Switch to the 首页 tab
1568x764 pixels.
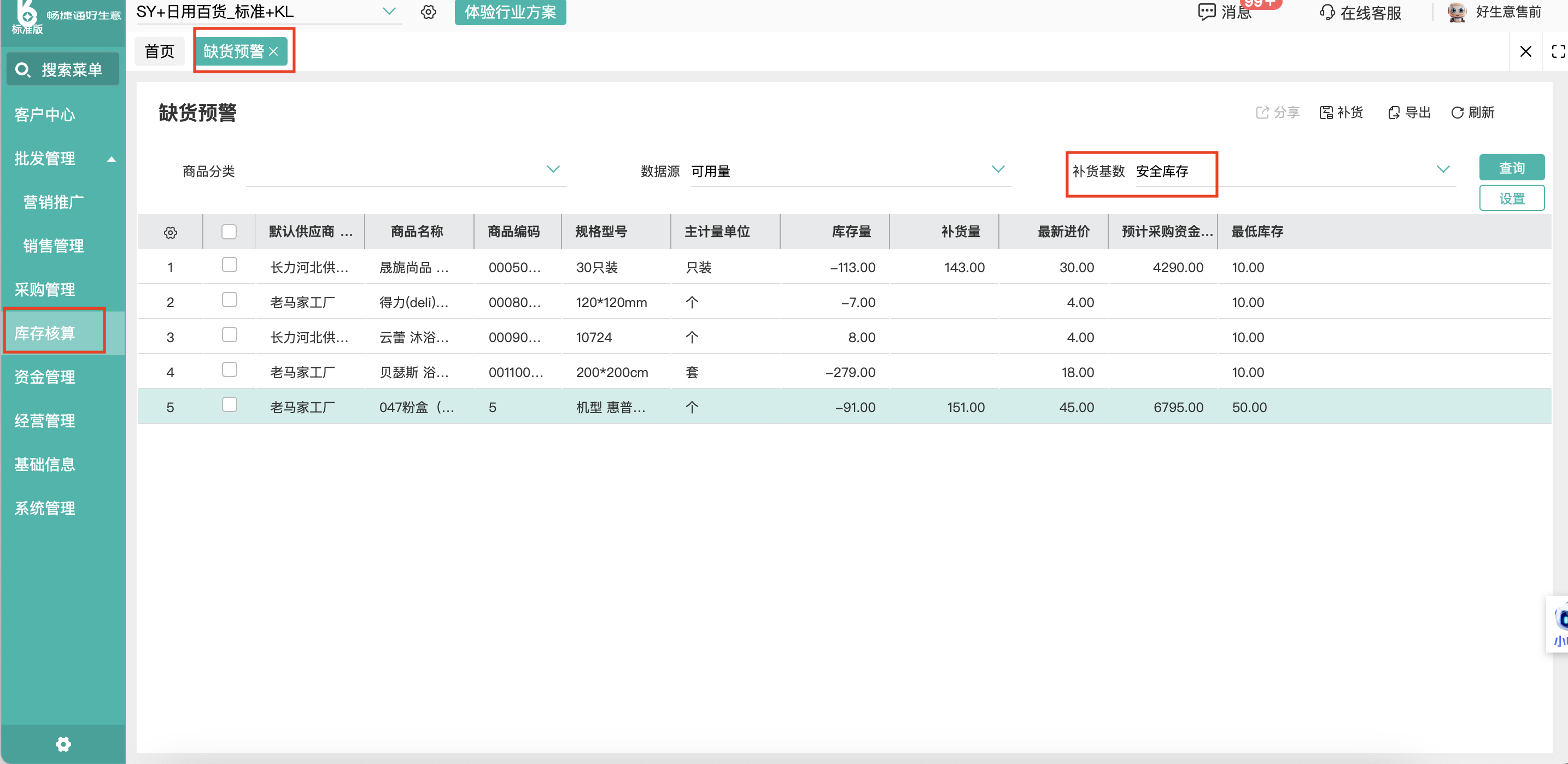[x=160, y=52]
